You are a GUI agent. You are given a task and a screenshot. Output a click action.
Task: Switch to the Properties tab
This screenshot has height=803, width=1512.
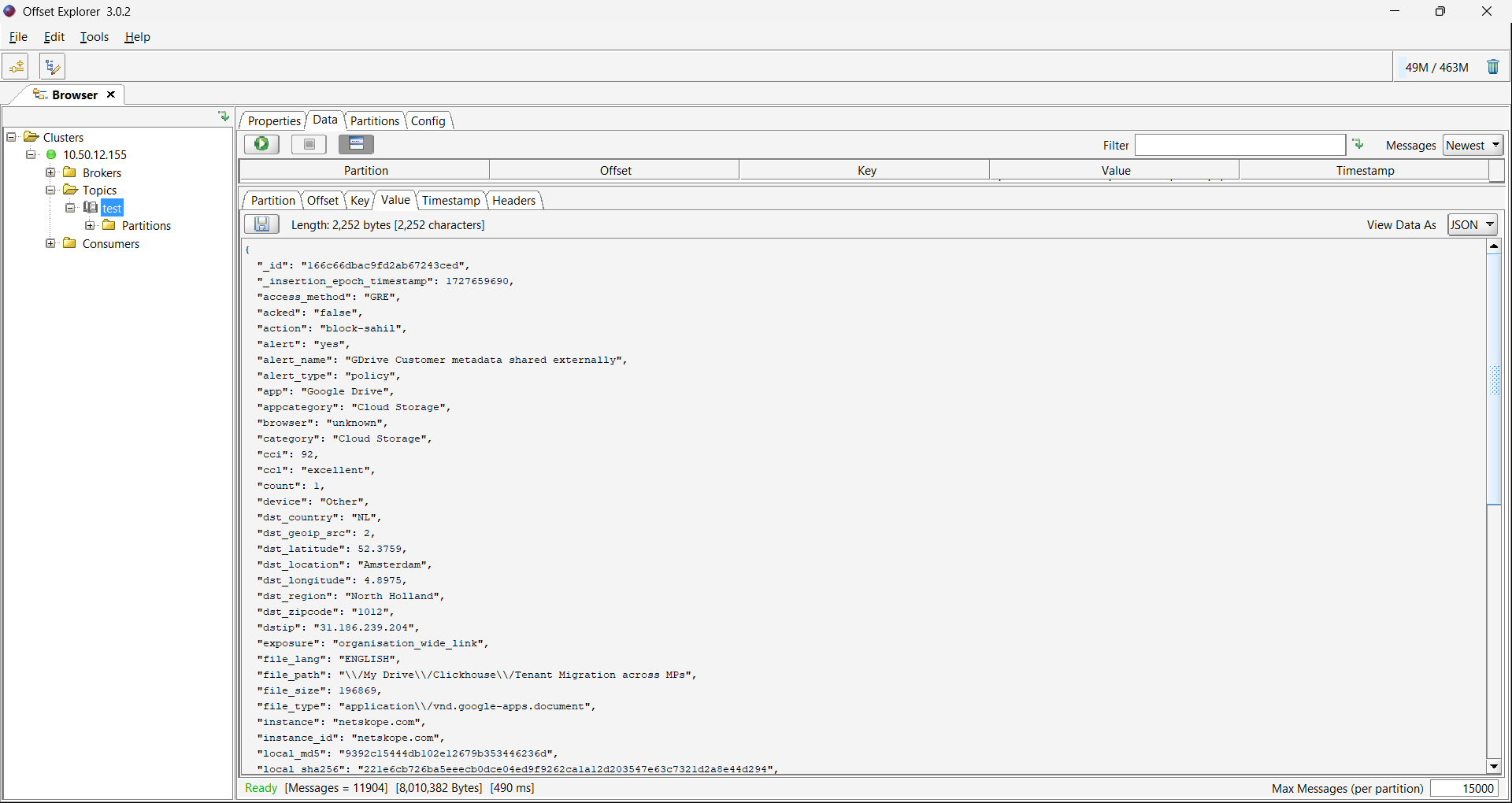pos(274,120)
